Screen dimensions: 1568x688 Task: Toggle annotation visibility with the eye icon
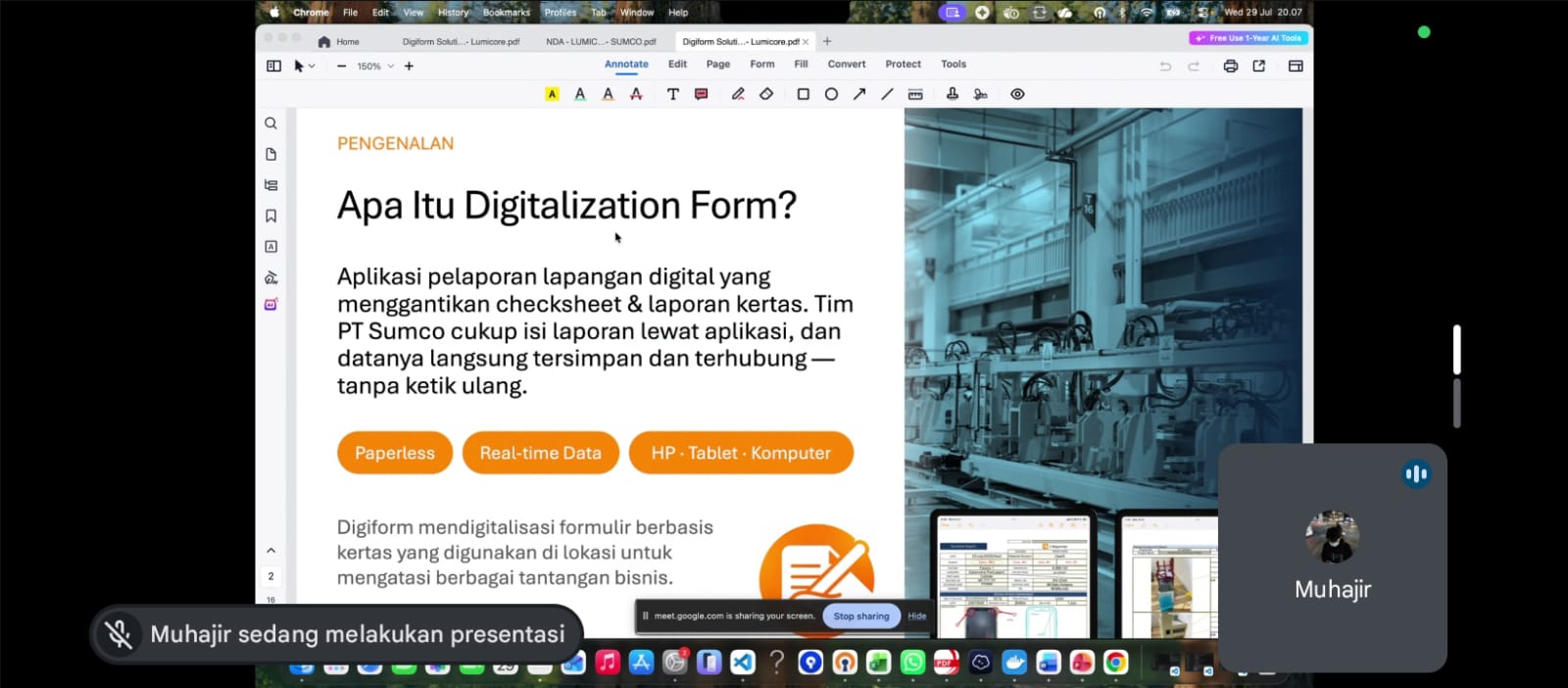point(1017,94)
